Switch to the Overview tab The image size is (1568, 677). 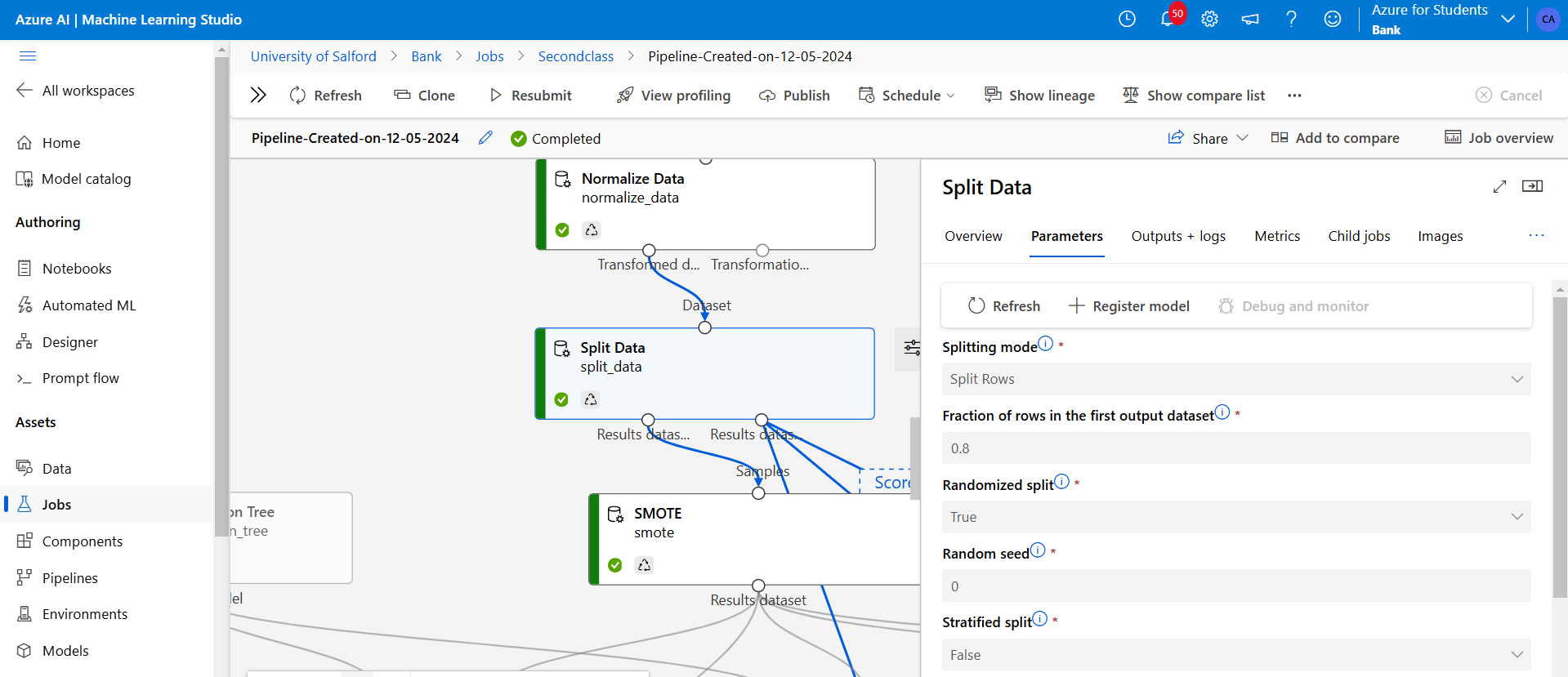coord(973,236)
